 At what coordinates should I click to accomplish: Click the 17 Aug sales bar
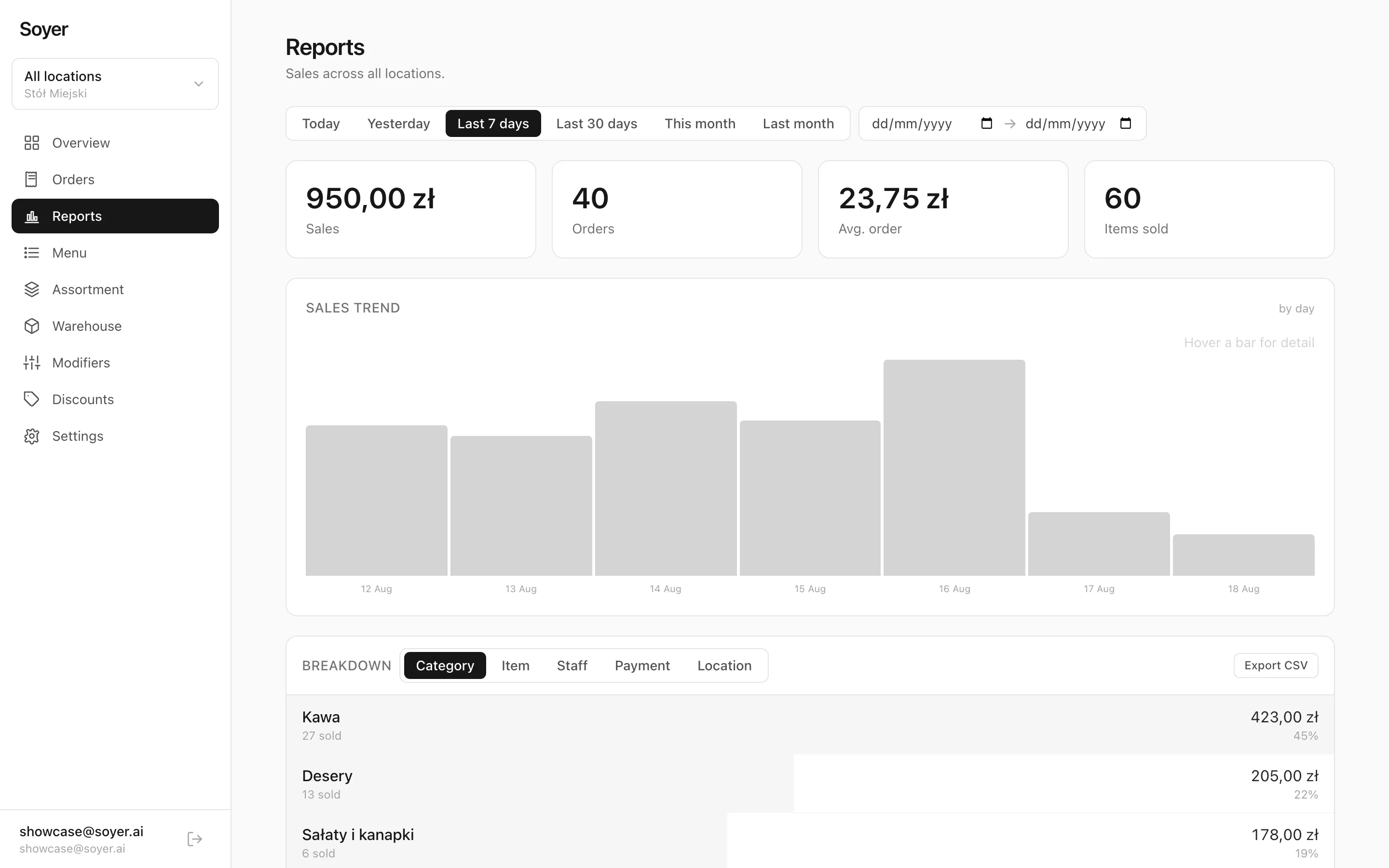(1099, 543)
